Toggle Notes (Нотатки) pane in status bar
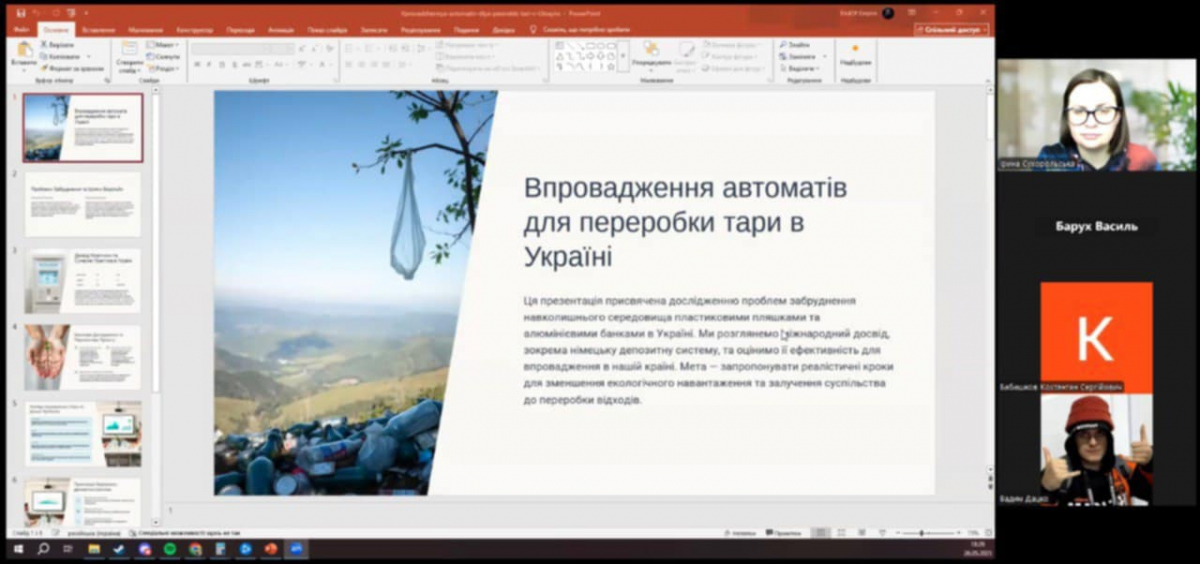The image size is (1200, 564). [x=741, y=533]
